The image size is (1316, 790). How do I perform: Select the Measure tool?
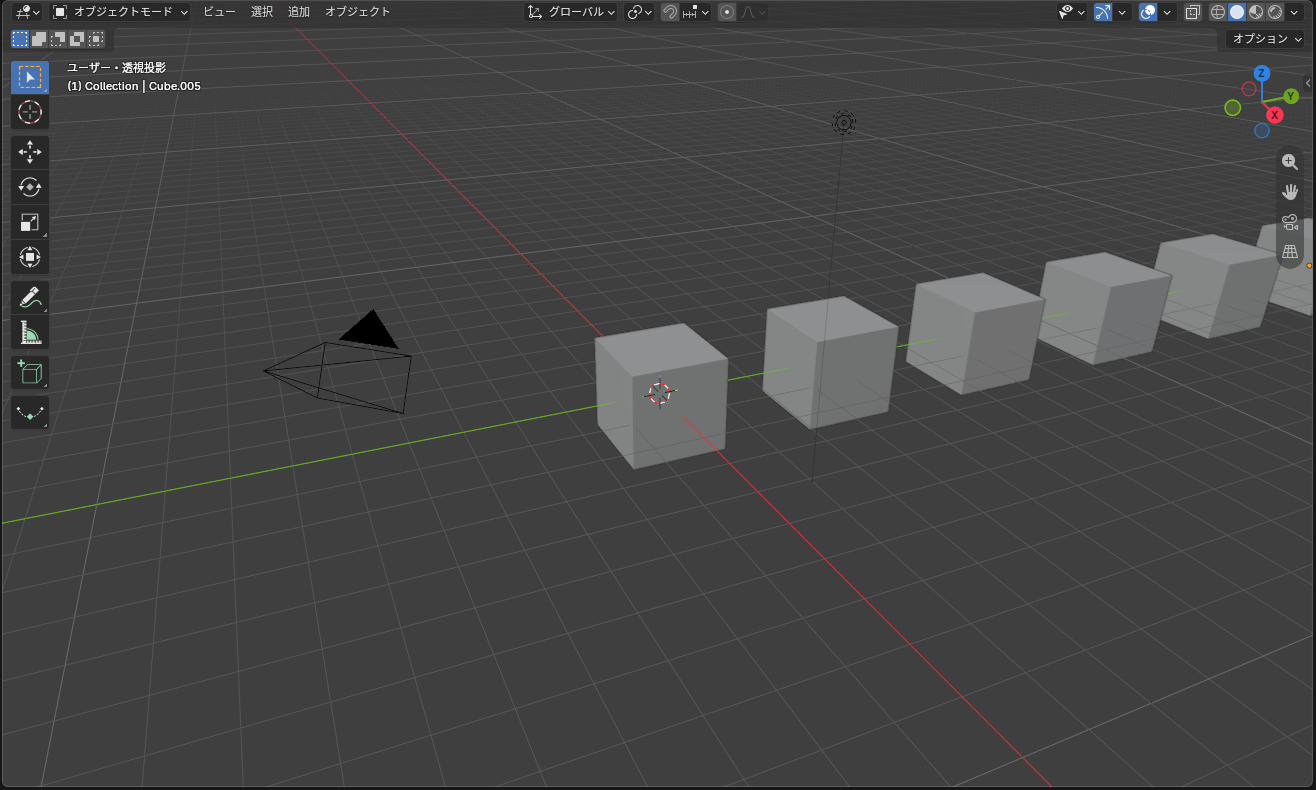(30, 332)
